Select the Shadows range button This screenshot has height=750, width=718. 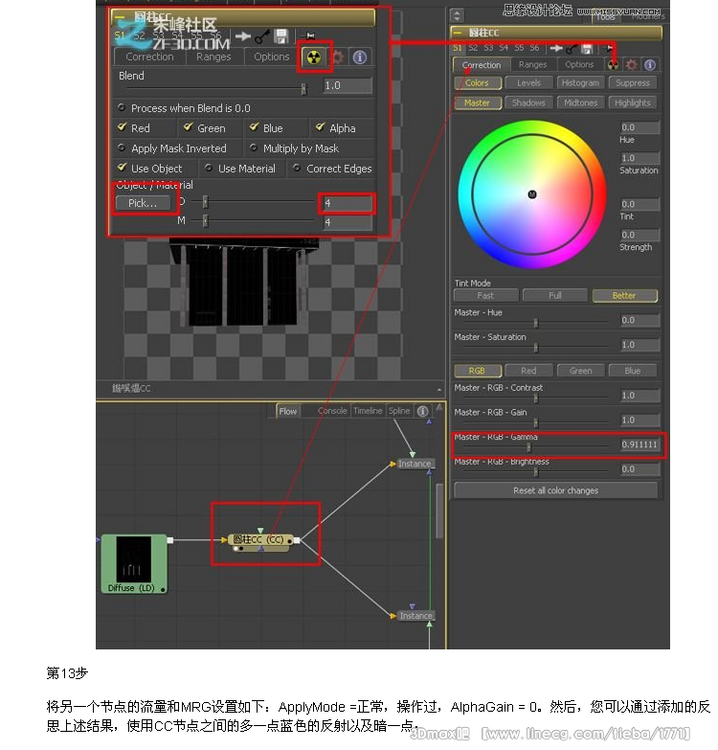[x=529, y=103]
